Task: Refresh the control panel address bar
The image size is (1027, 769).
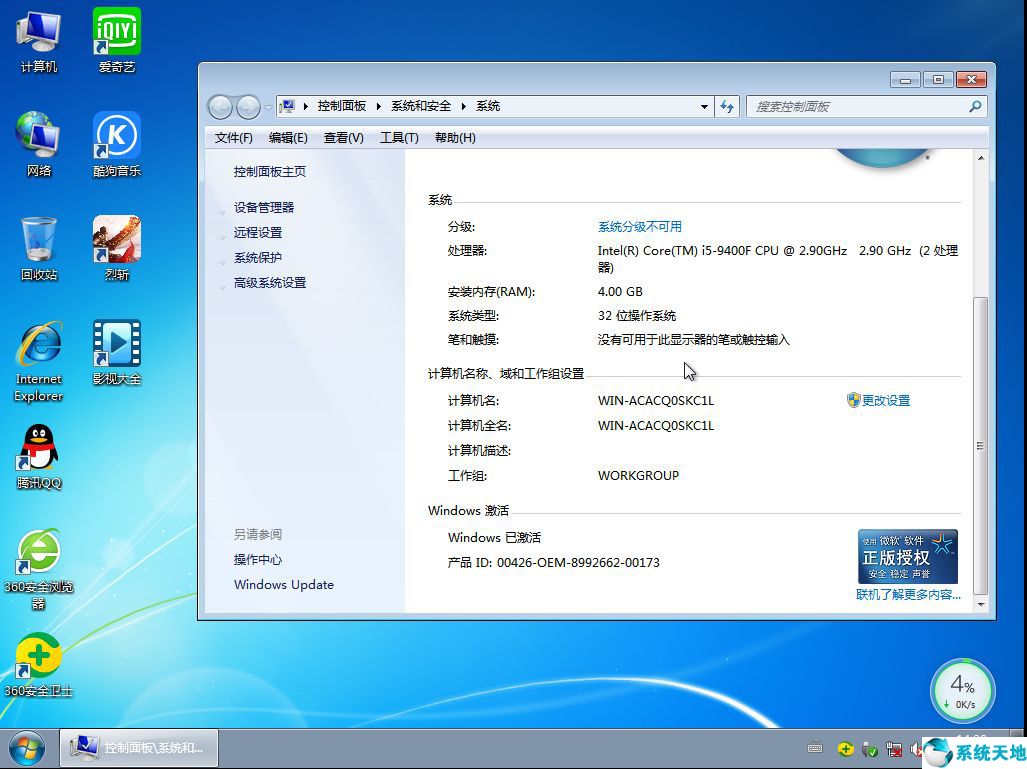Action: 727,106
